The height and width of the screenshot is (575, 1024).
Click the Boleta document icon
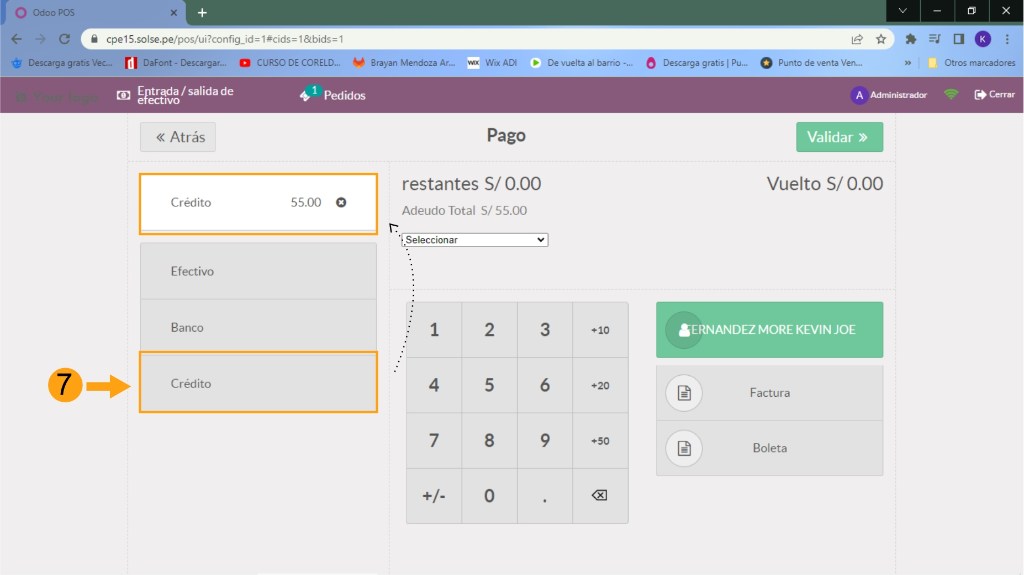684,448
